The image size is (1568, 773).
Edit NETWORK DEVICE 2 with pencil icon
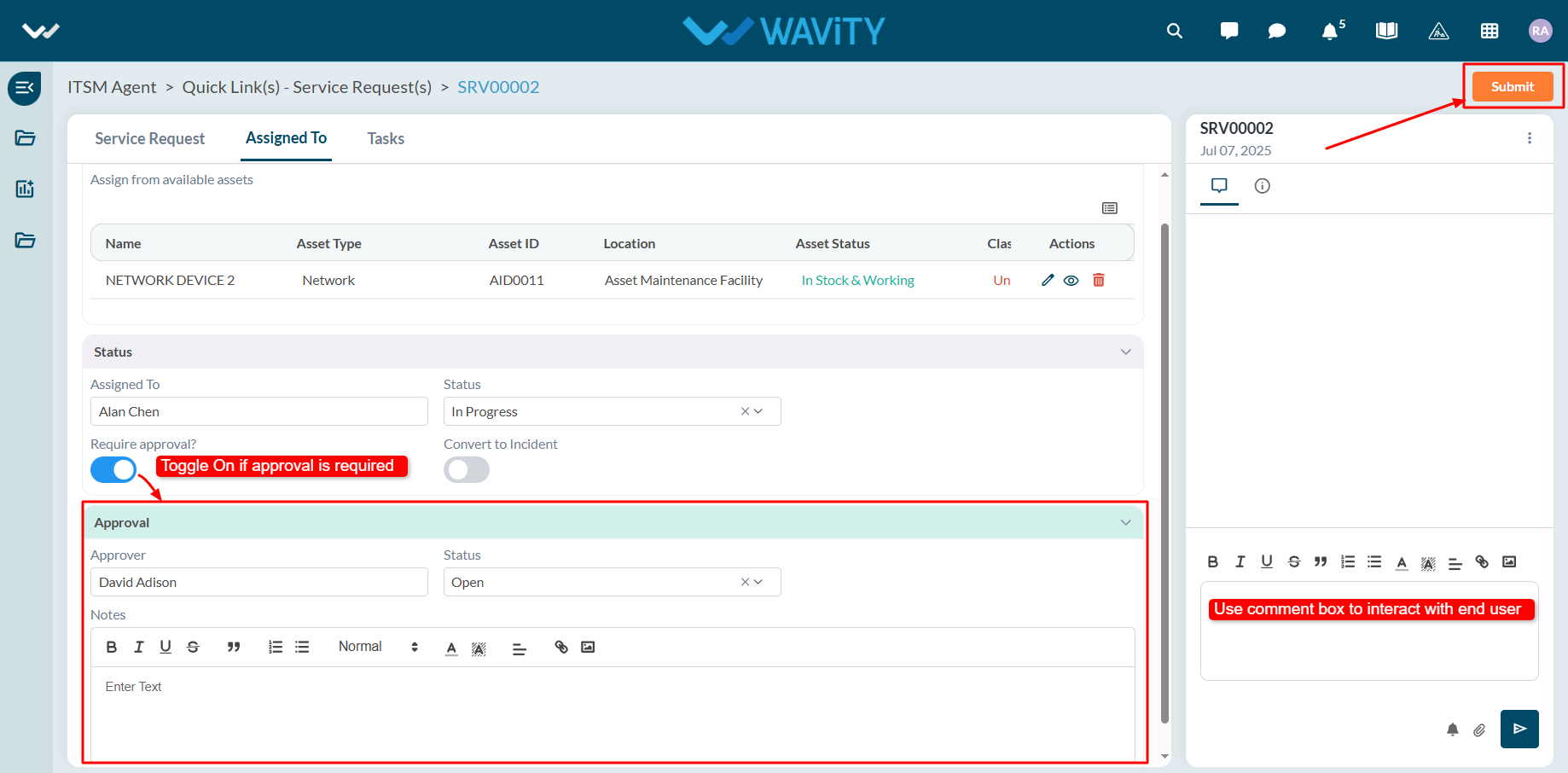click(1048, 280)
